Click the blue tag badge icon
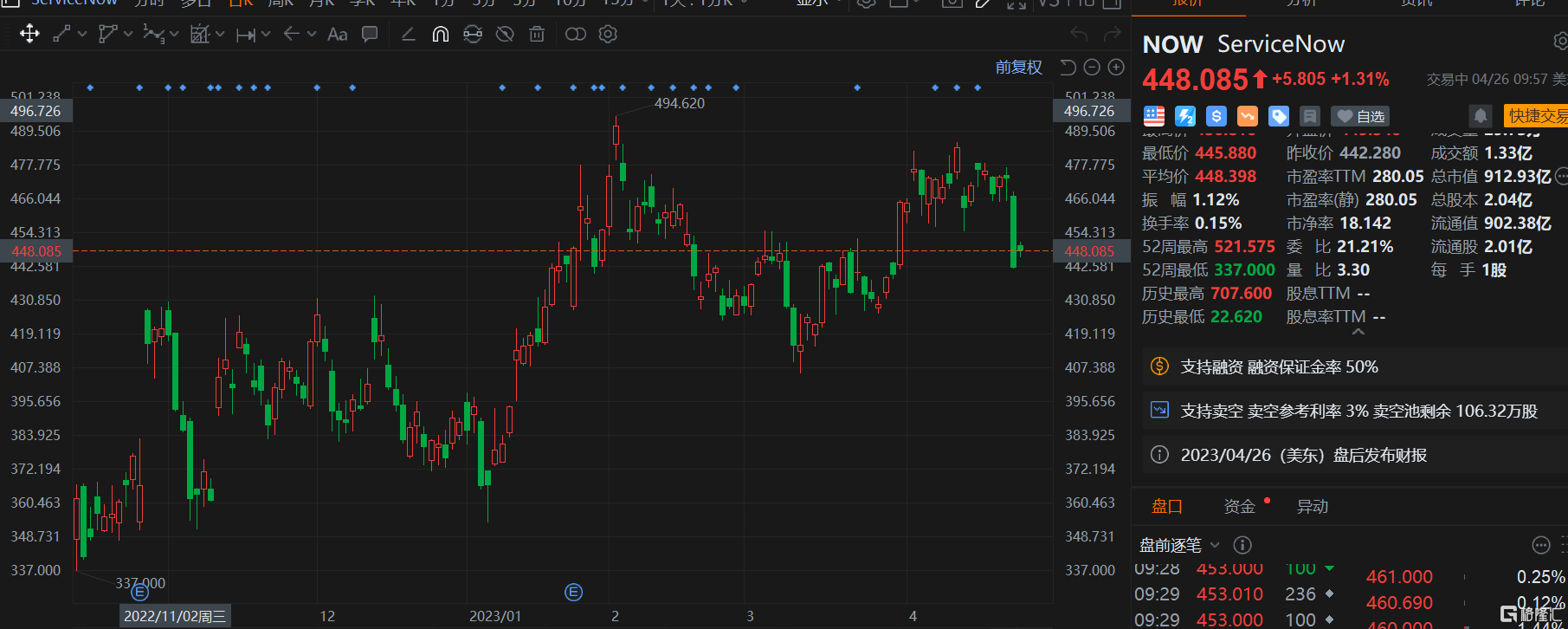 (1279, 116)
